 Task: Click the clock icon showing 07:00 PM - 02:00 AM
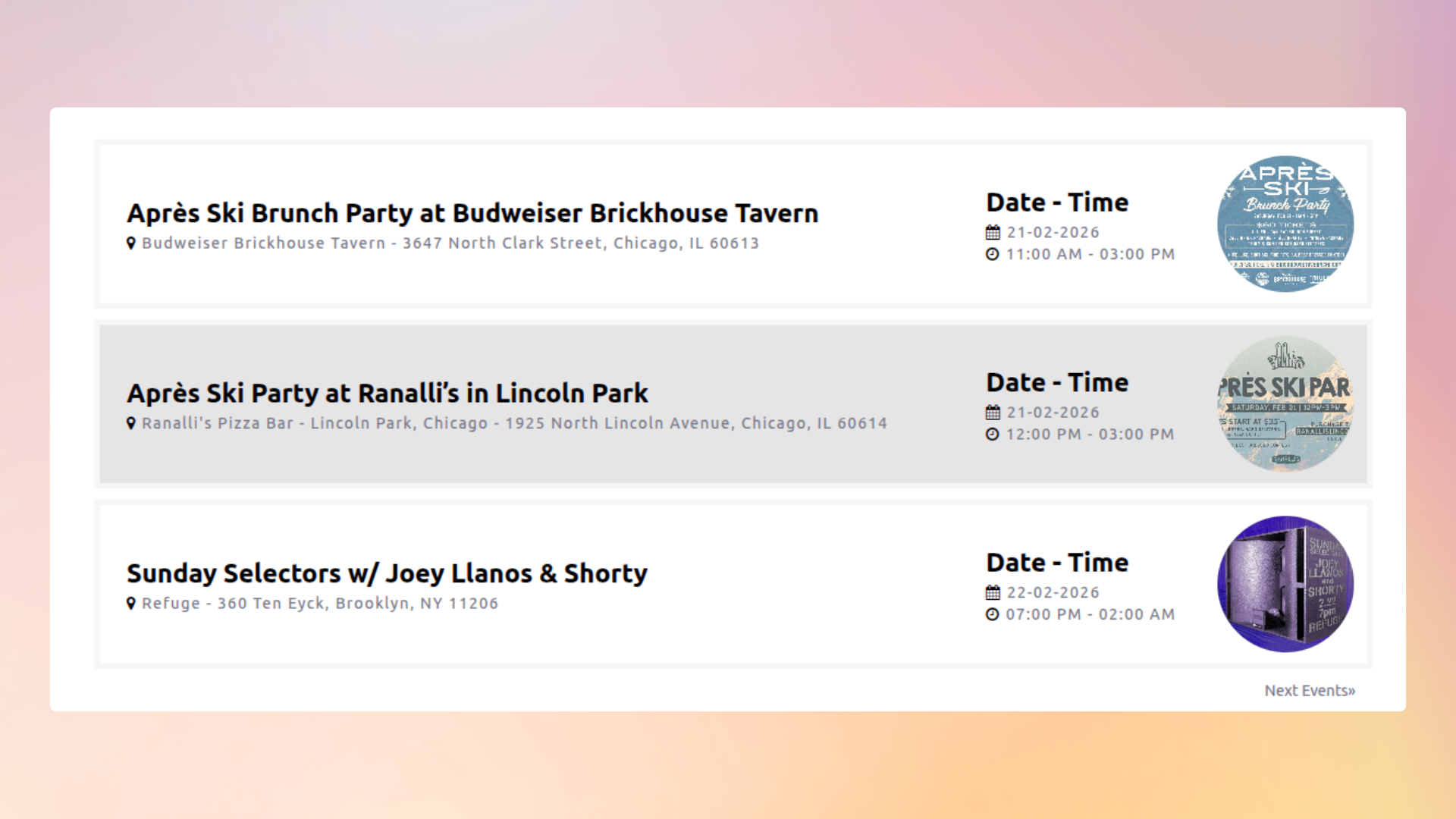(992, 614)
